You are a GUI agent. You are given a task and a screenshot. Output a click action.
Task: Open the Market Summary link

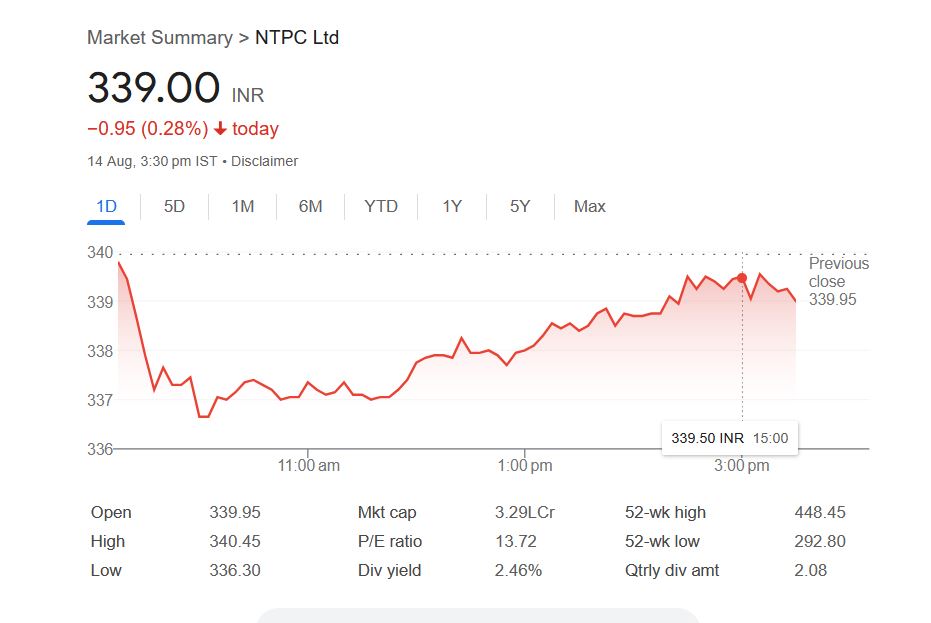(159, 38)
